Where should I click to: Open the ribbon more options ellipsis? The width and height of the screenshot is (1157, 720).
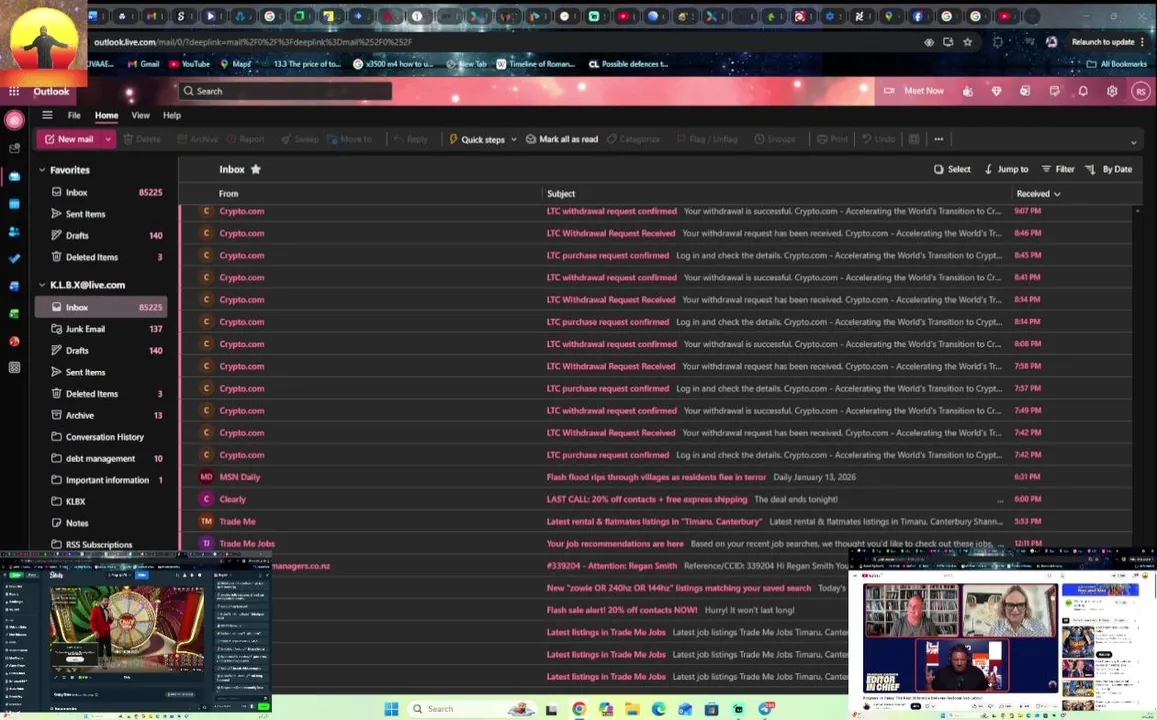(939, 139)
